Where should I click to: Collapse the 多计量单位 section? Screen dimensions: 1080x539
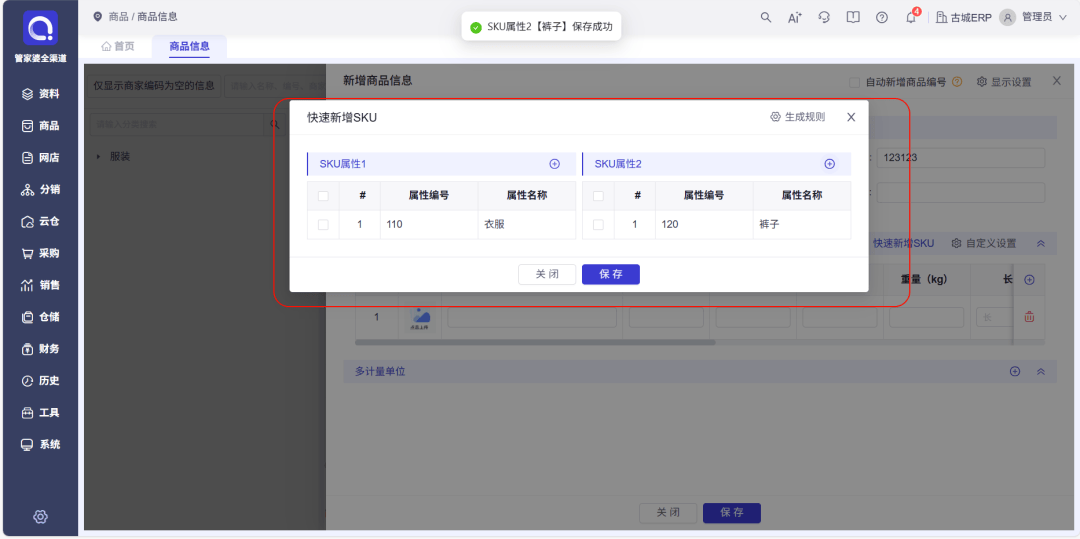point(1040,371)
